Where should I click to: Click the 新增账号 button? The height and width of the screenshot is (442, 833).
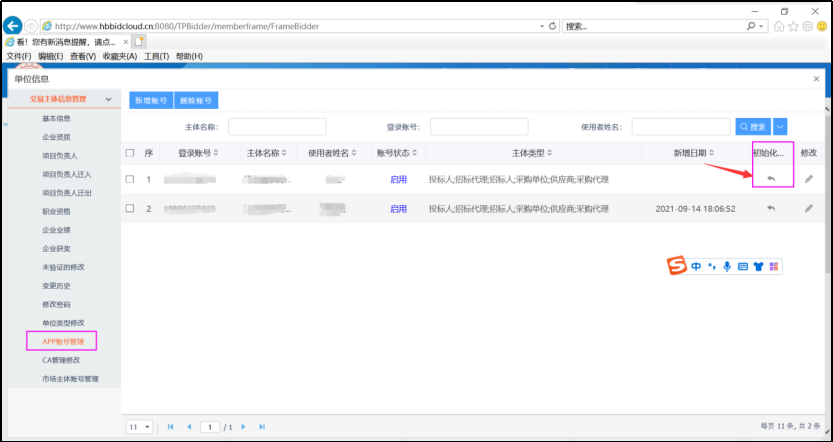click(150, 100)
